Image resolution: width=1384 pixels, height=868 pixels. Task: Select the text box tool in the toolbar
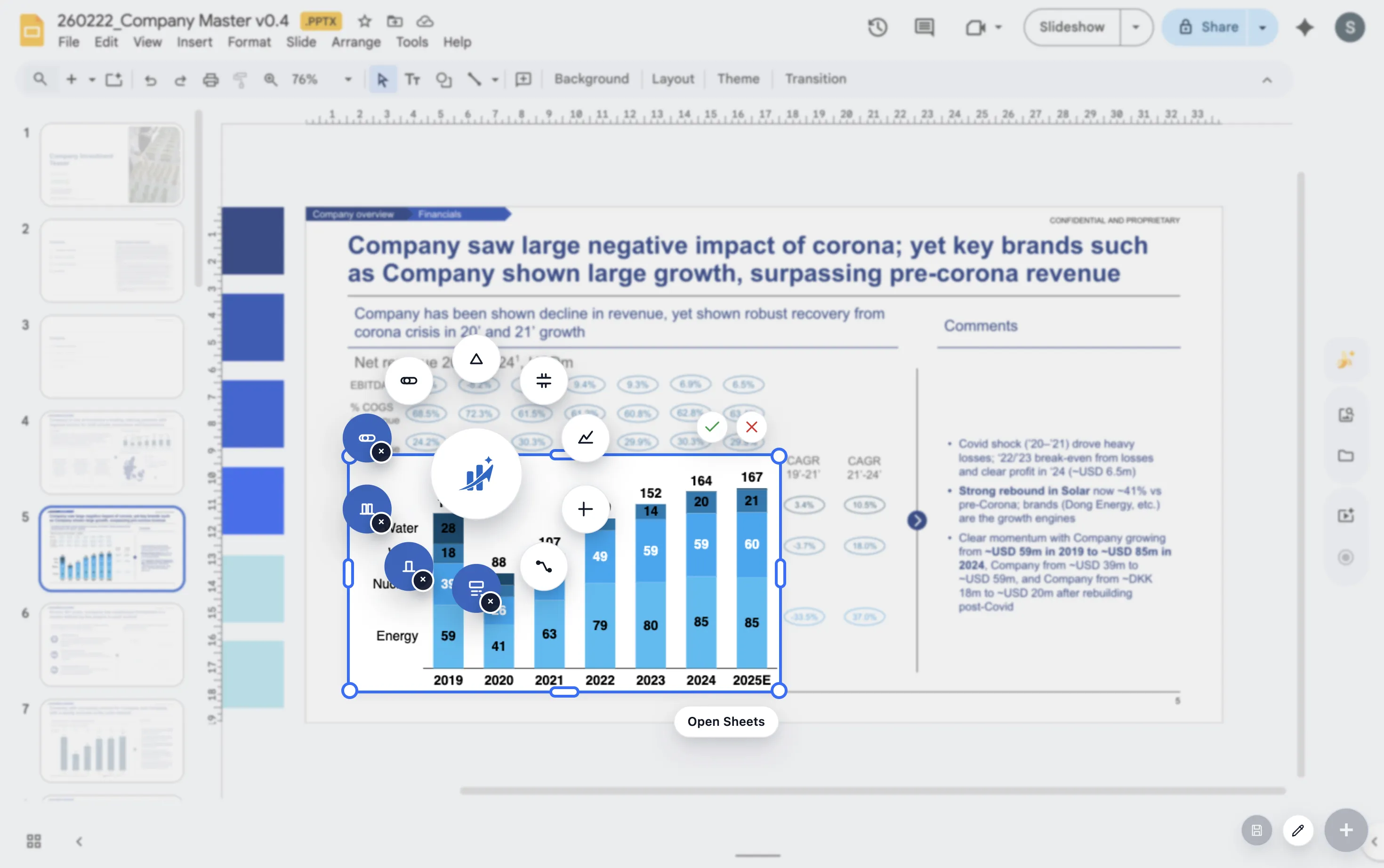point(412,79)
